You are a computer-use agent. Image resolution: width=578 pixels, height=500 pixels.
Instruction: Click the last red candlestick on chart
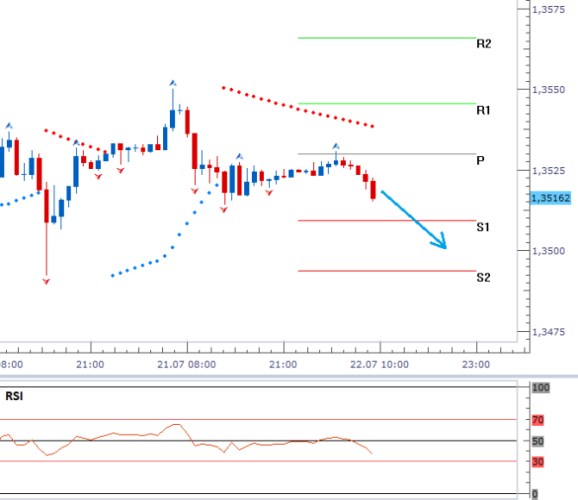point(373,190)
